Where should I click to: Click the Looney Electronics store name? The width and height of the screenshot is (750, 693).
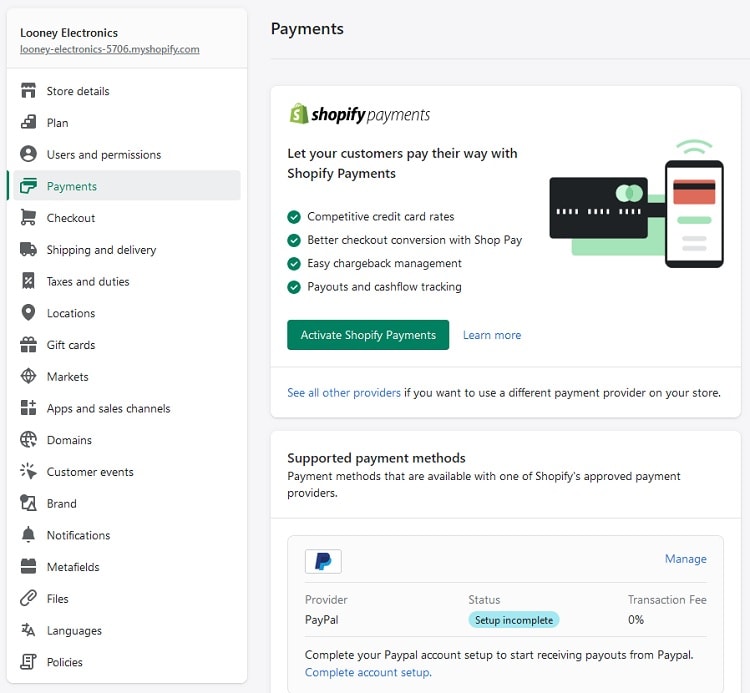click(x=69, y=33)
